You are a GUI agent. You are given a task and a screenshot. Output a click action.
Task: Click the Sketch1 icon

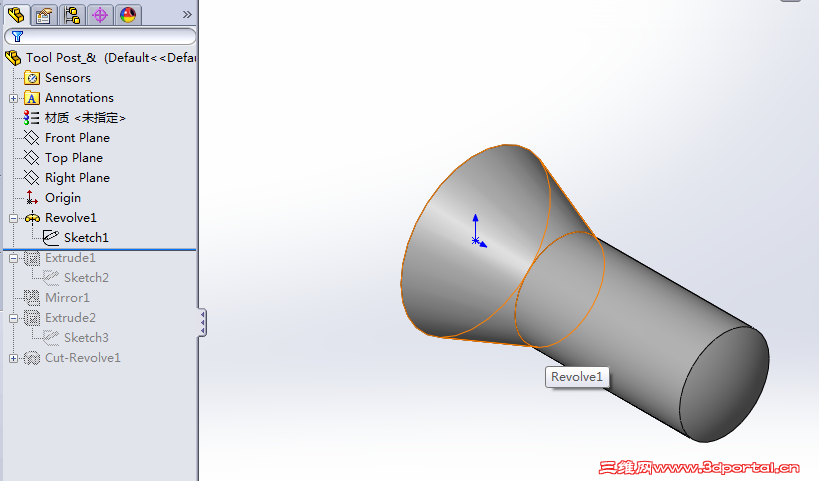[x=51, y=238]
